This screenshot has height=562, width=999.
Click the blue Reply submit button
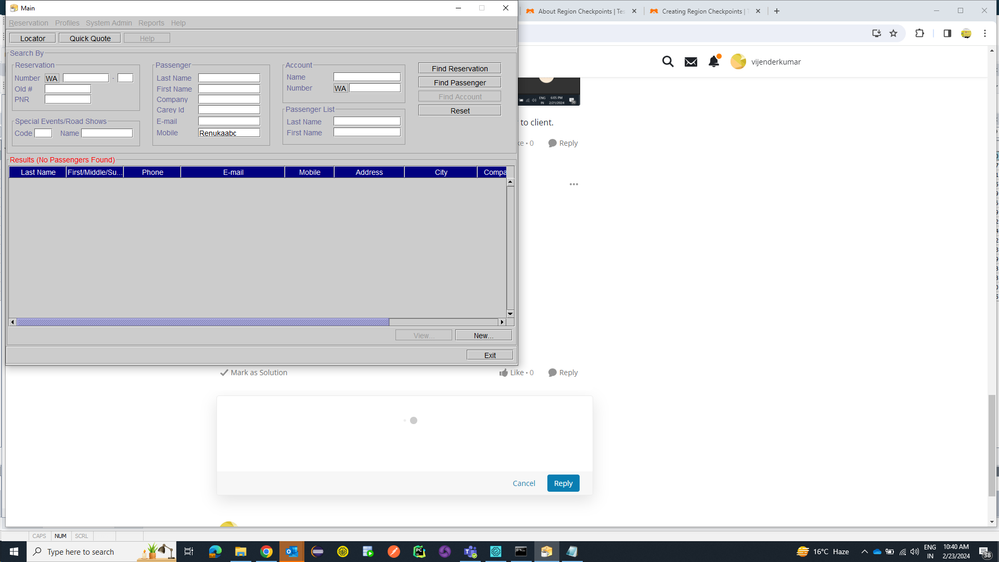[x=563, y=483]
